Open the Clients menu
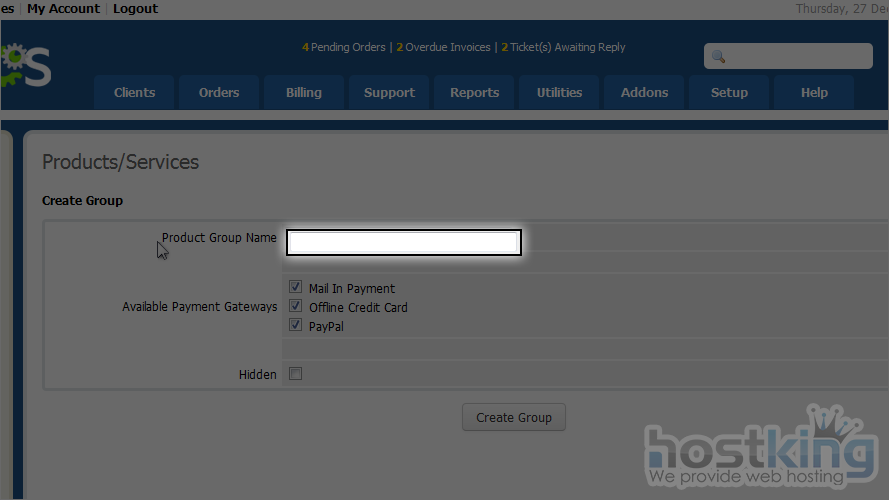 point(134,92)
